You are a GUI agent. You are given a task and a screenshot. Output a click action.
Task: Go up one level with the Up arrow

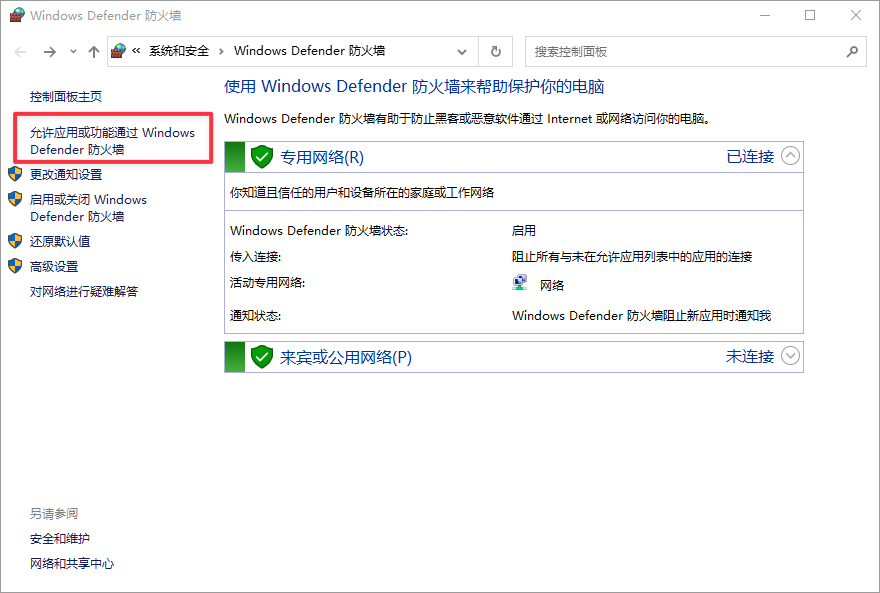tap(94, 52)
